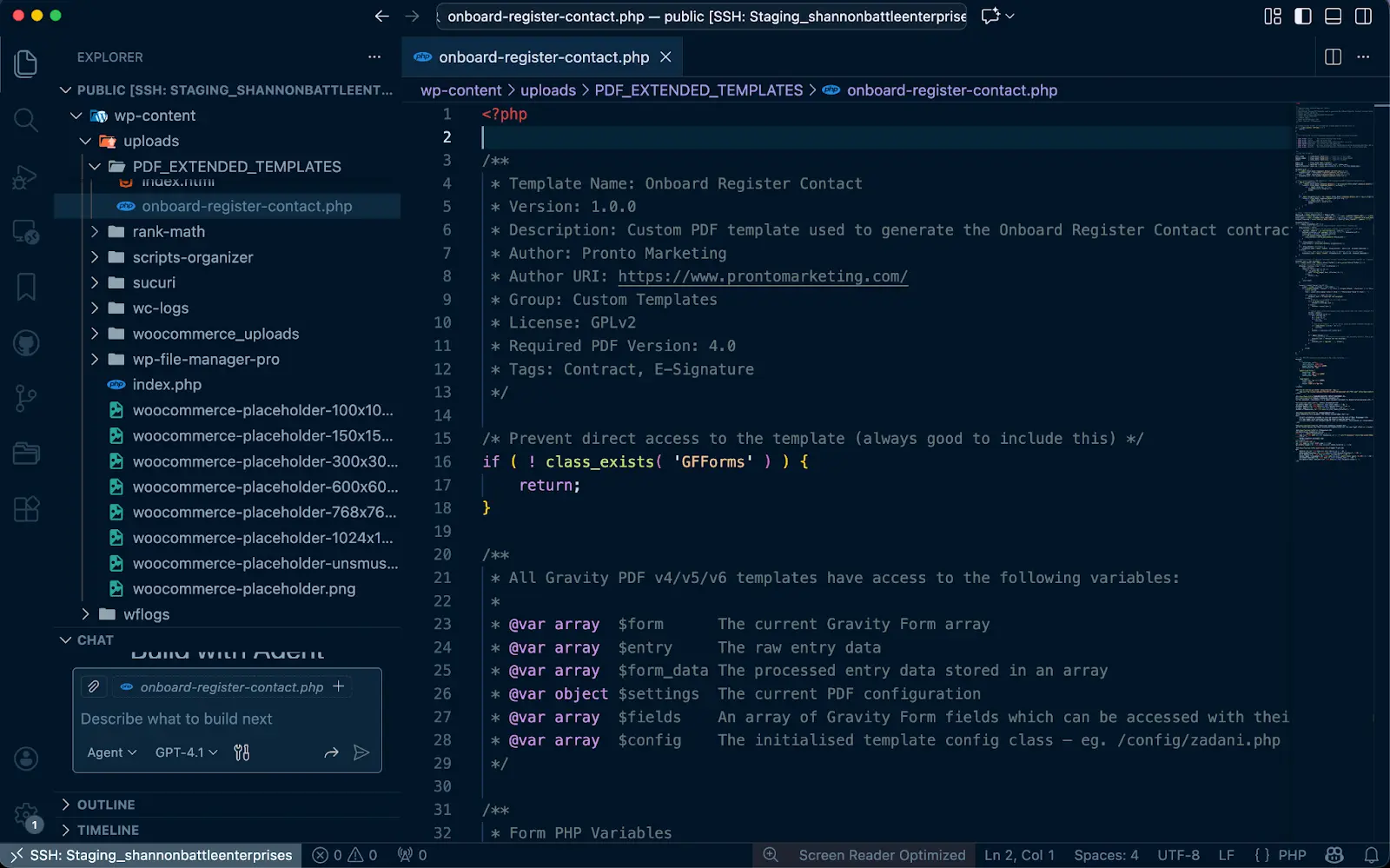Select the onboard-register-contact.php editor tab
Viewport: 1390px width, 868px height.
tap(543, 57)
